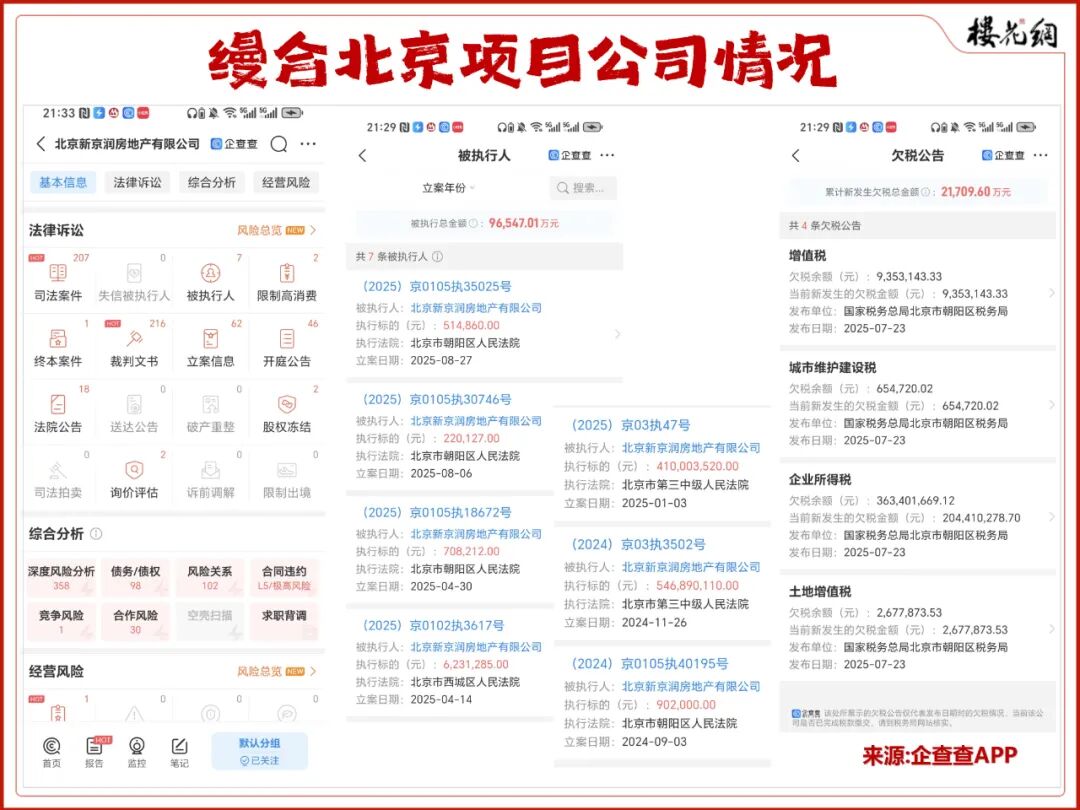Open the 深度风险分析 358 card

click(61, 578)
